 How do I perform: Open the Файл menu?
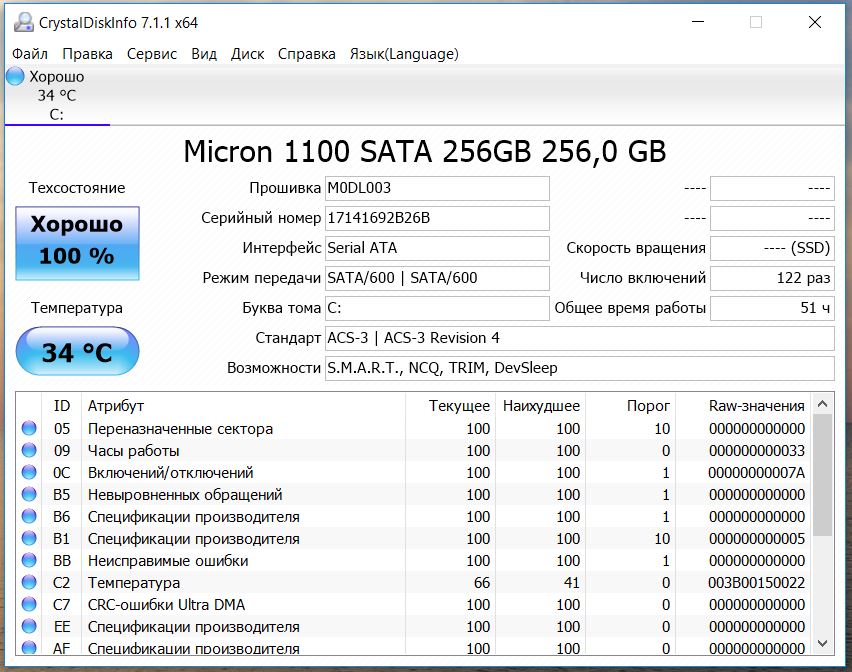(30, 54)
